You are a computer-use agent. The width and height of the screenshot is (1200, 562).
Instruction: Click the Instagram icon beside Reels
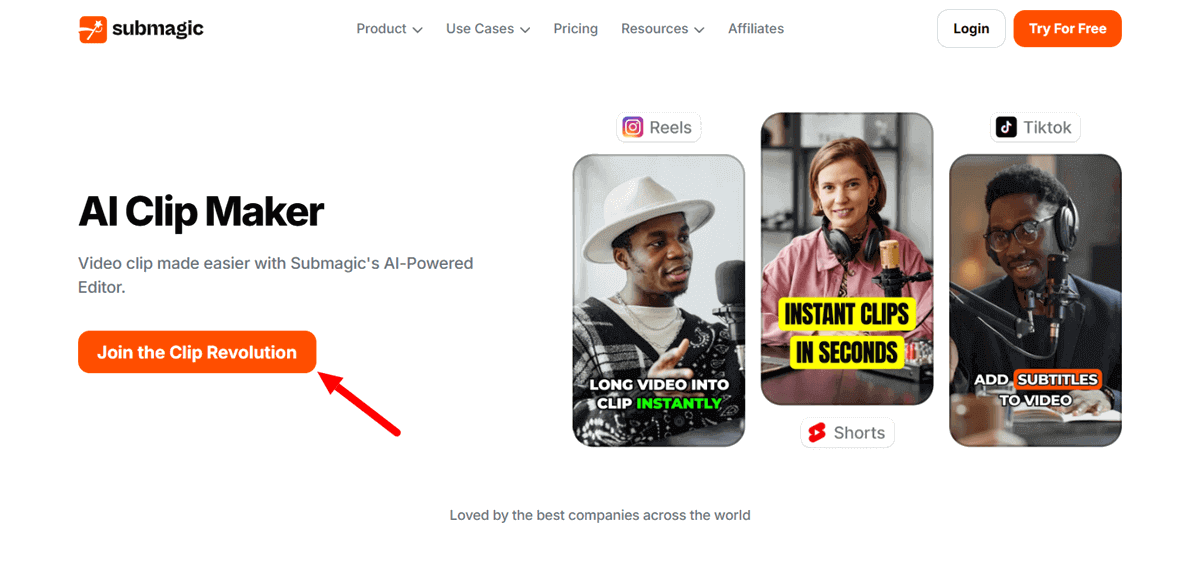pos(633,127)
